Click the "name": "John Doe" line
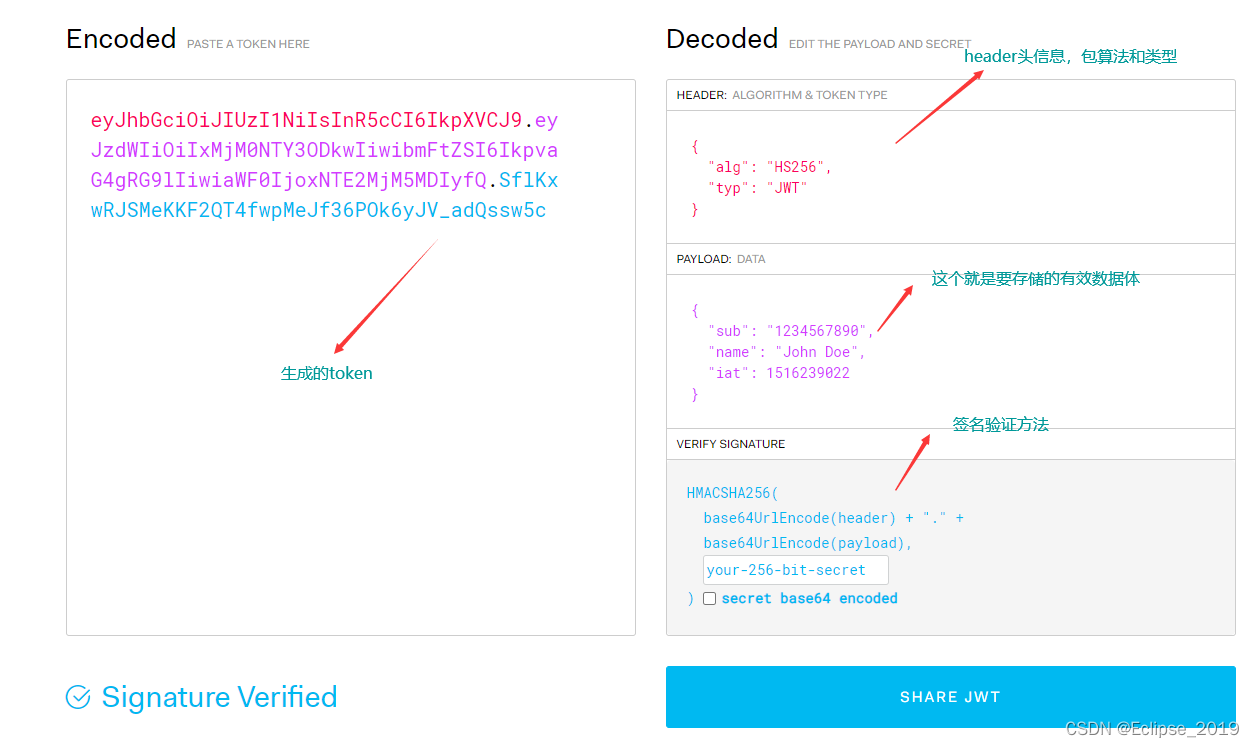 787,352
